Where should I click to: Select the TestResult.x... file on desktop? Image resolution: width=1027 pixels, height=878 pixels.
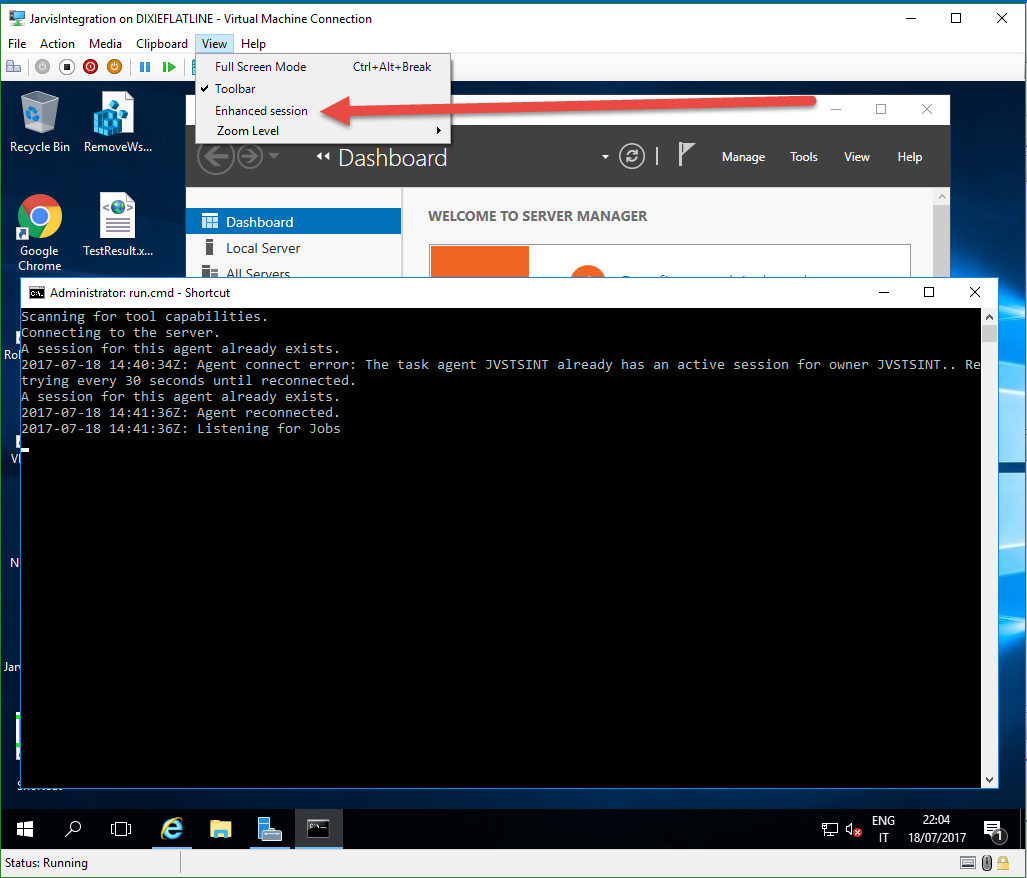pos(118,225)
